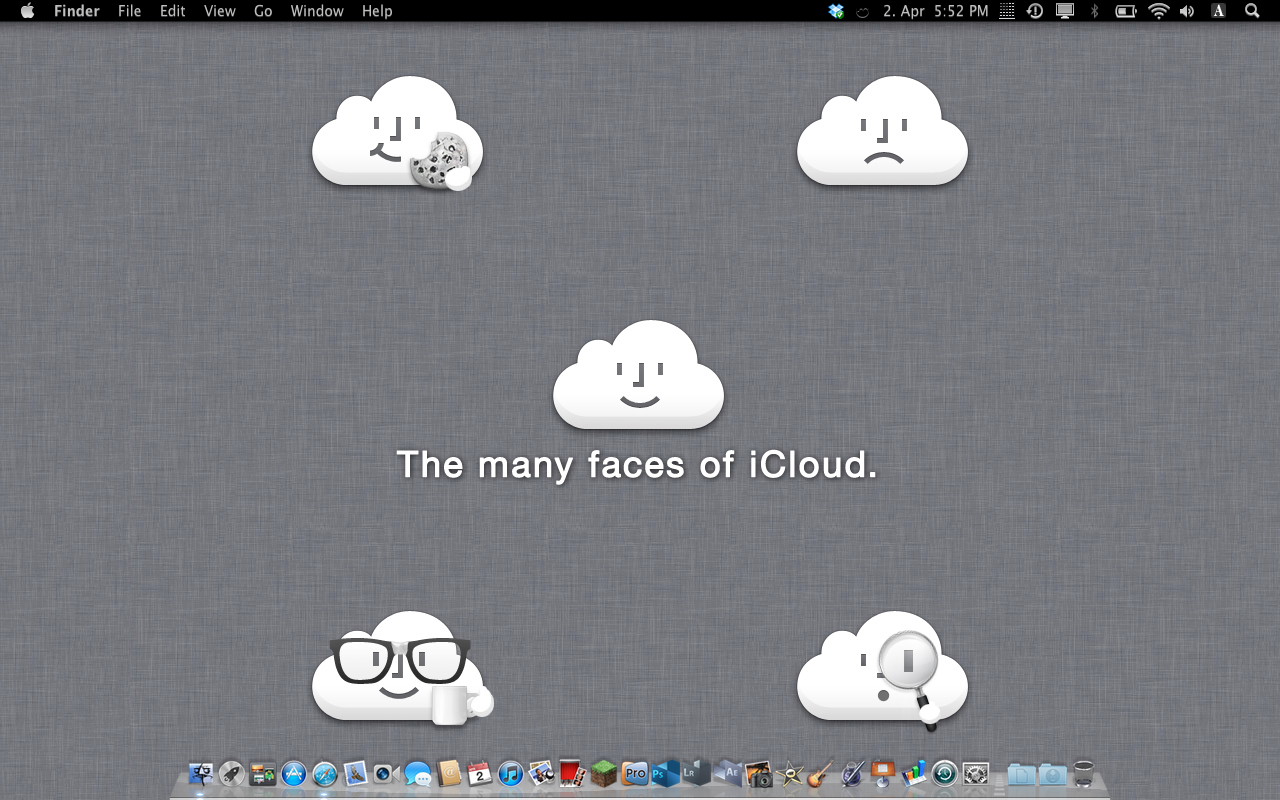Launch GarageBand guitar icon in Dock

(x=820, y=773)
